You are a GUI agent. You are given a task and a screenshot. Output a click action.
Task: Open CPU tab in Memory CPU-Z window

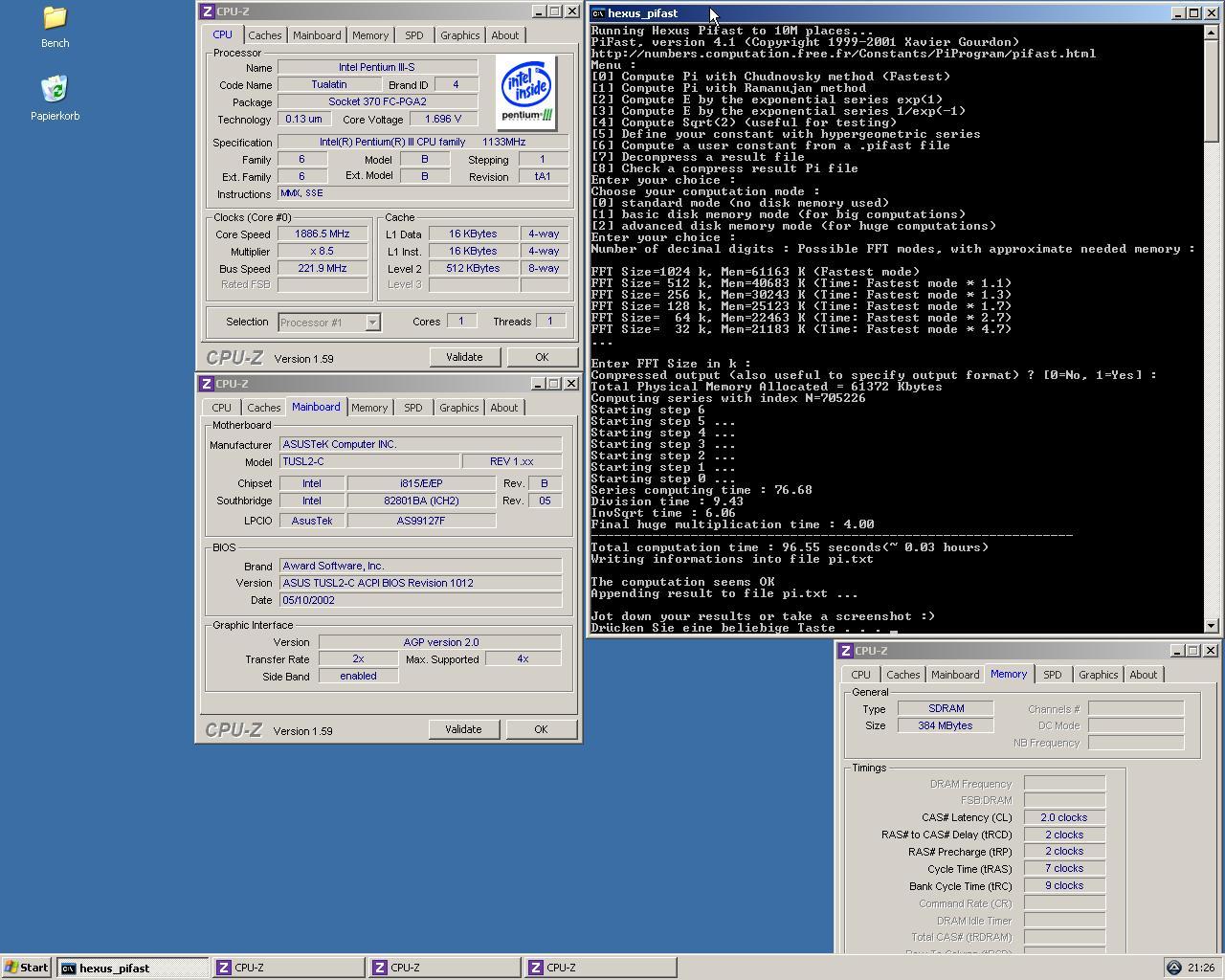click(860, 675)
